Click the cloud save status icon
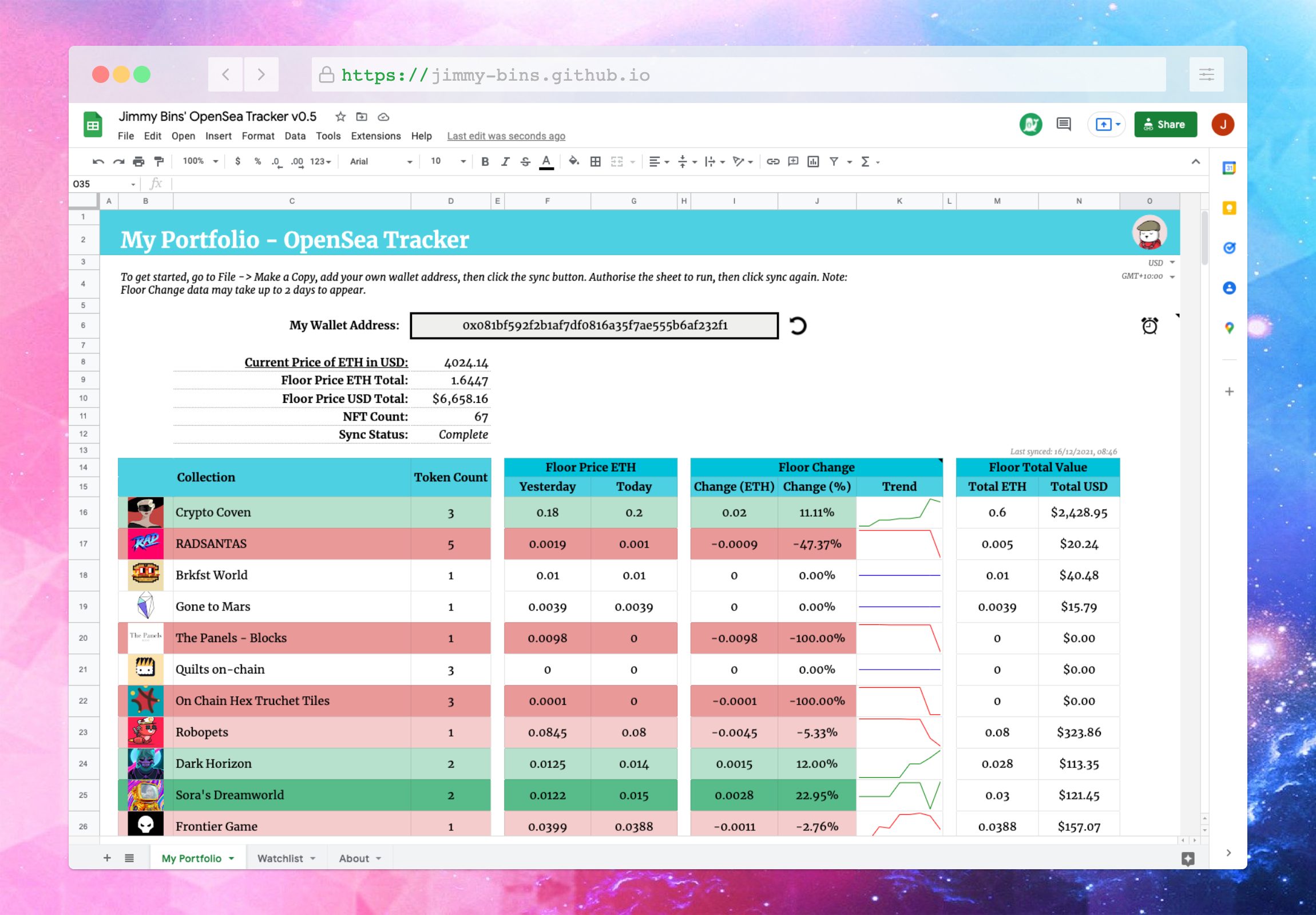Viewport: 1316px width, 915px height. click(x=383, y=117)
